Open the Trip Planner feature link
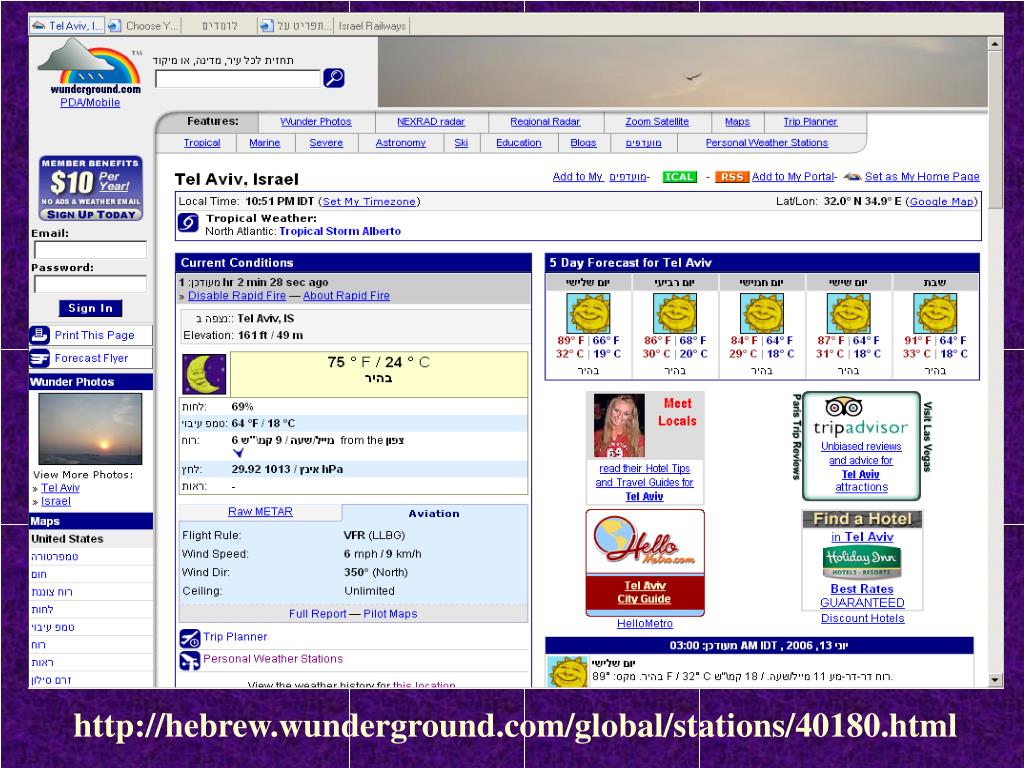This screenshot has height=768, width=1024. point(810,121)
